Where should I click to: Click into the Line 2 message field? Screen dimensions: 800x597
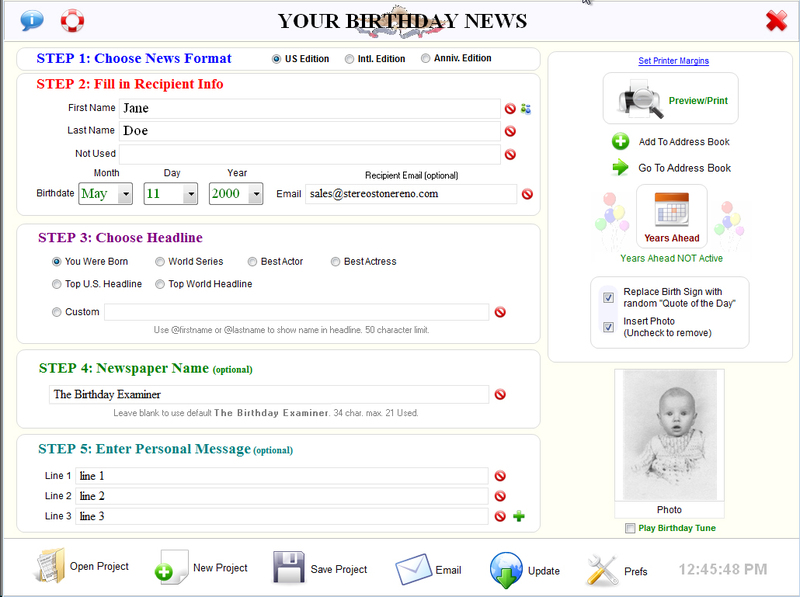coord(282,496)
